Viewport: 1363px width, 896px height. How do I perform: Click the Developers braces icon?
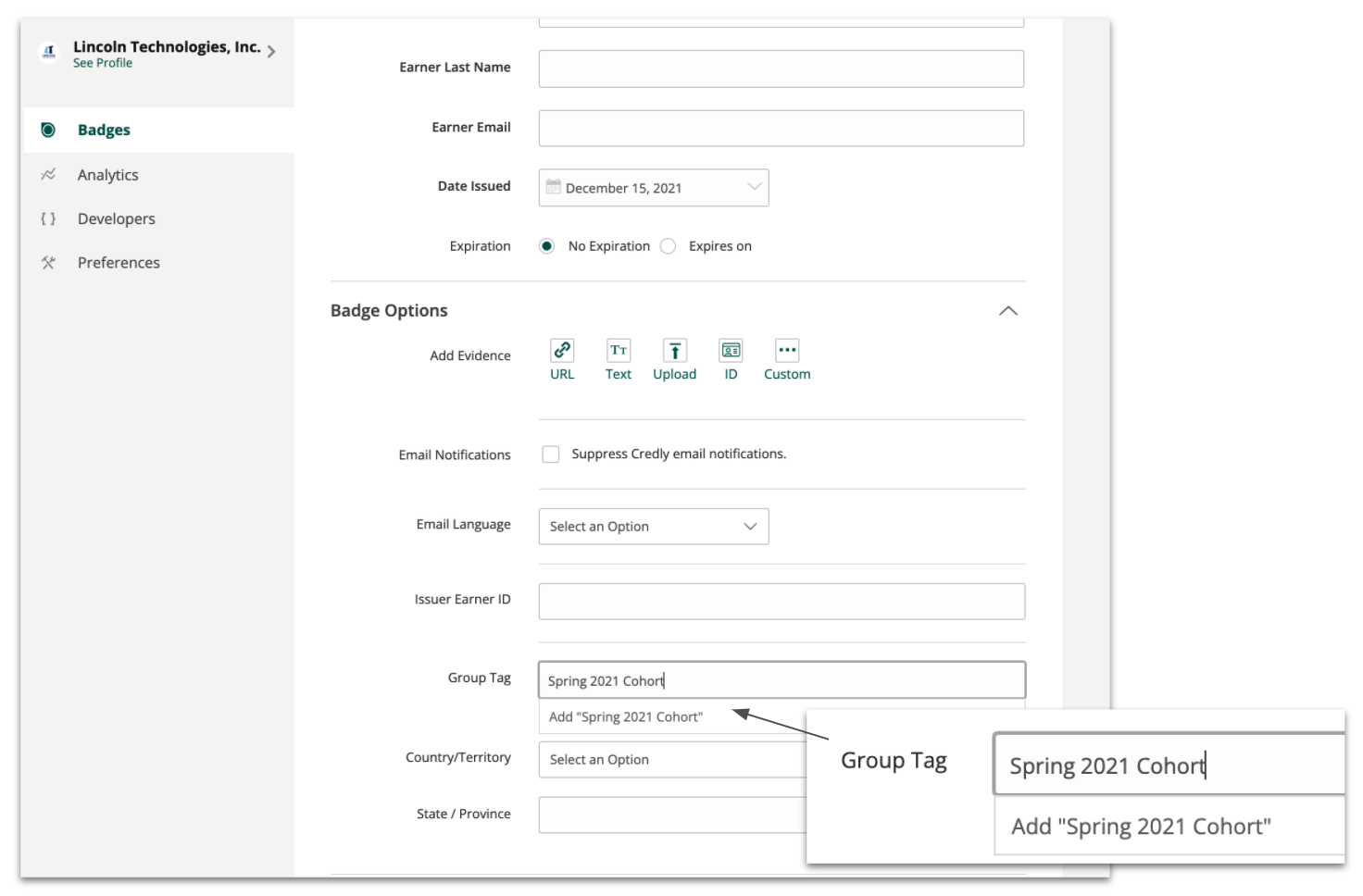48,218
